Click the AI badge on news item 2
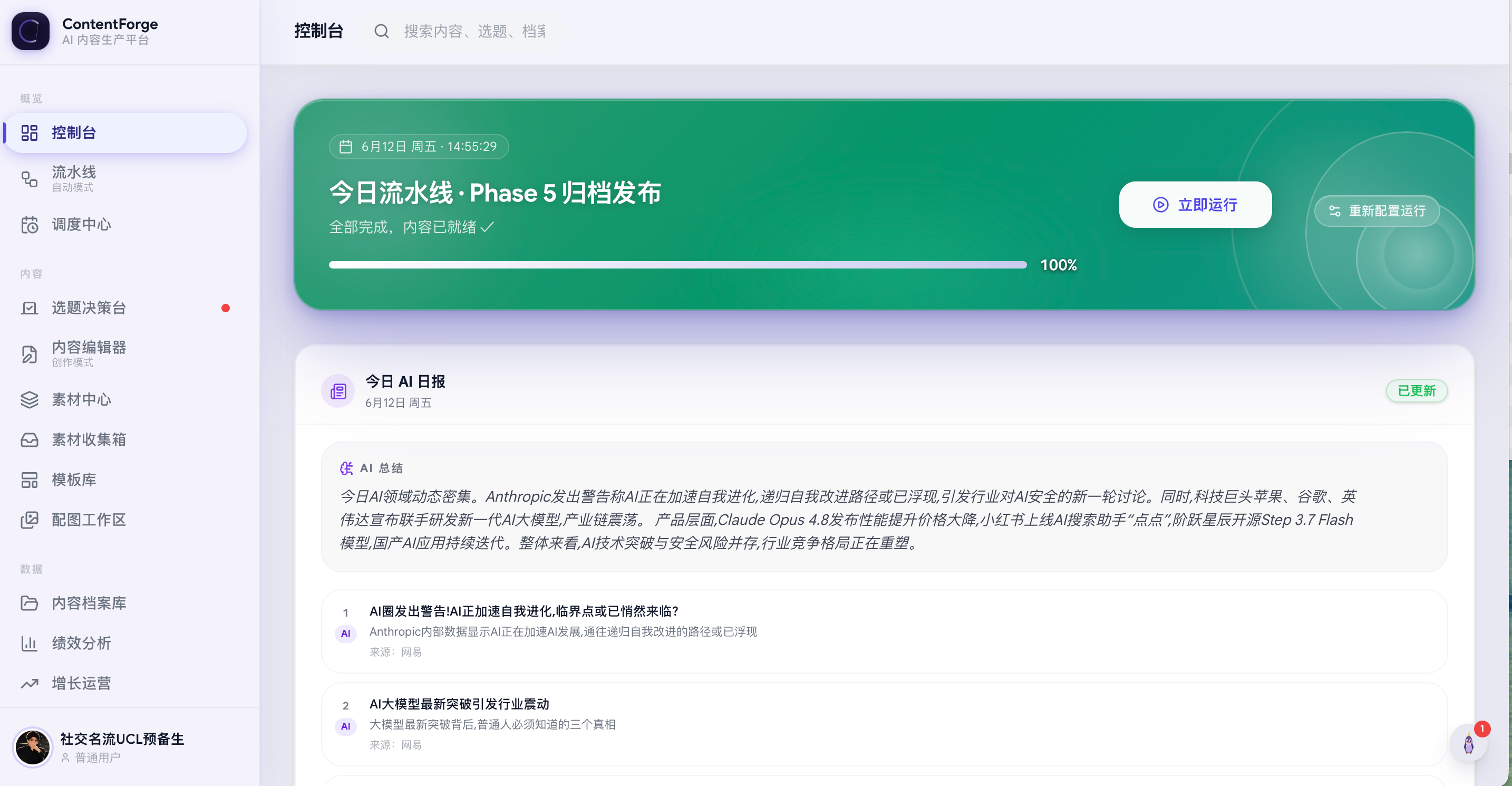The width and height of the screenshot is (1512, 786). point(346,726)
